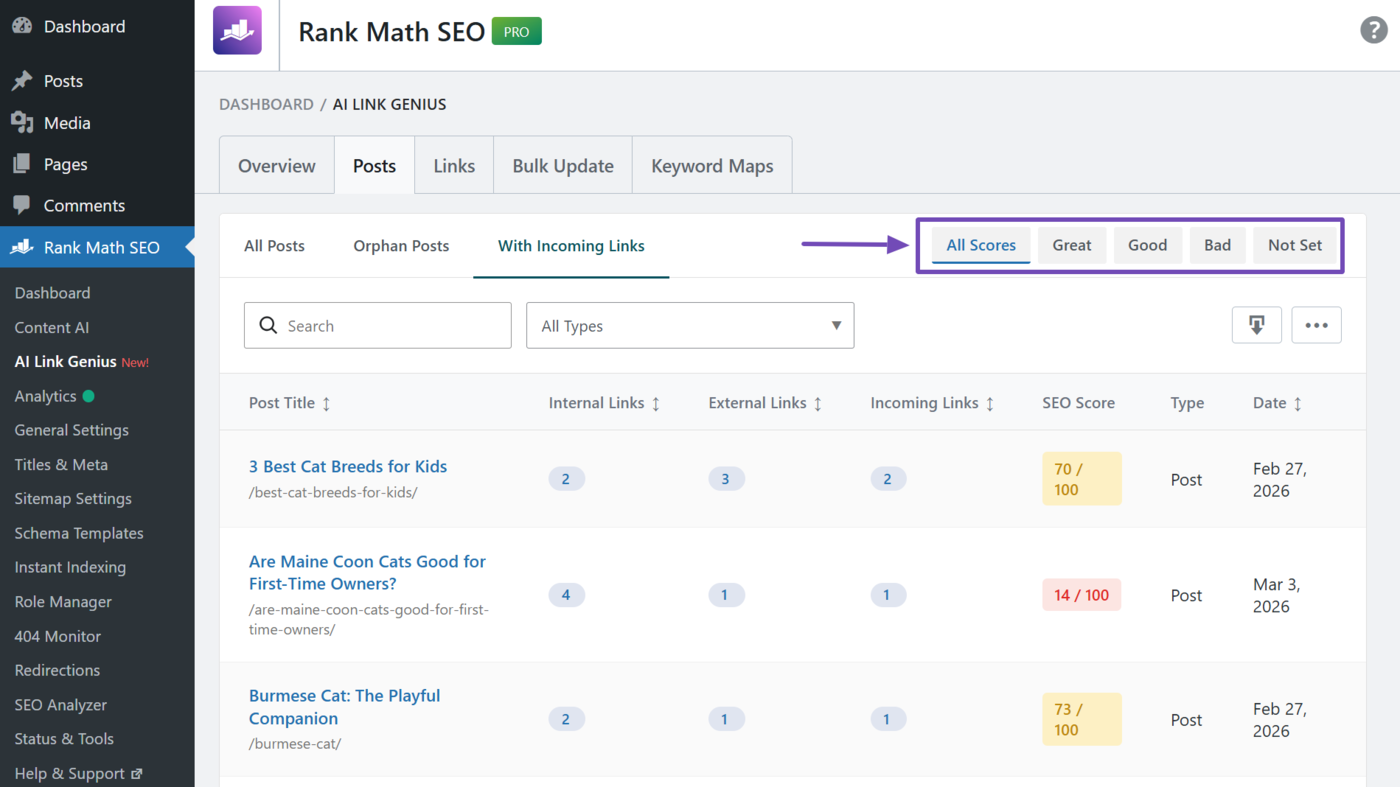
Task: Open the DASHBOARD breadcrumb link
Action: (x=266, y=104)
